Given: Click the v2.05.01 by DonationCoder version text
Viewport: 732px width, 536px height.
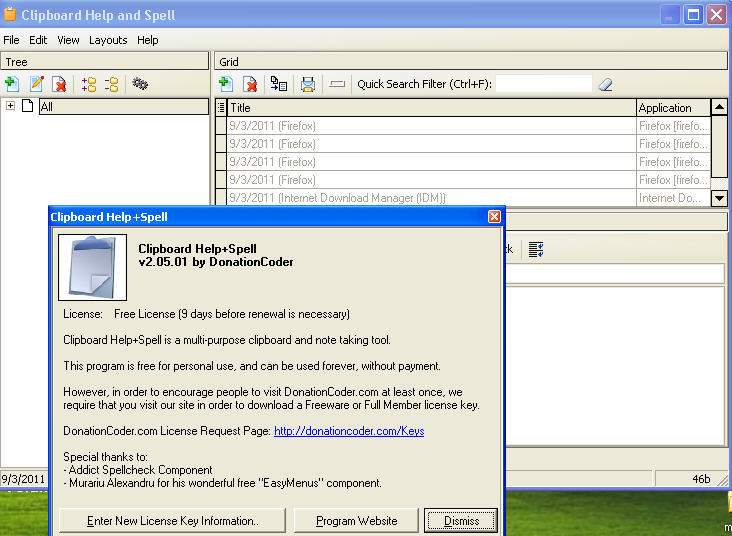Looking at the screenshot, I should click(x=216, y=262).
